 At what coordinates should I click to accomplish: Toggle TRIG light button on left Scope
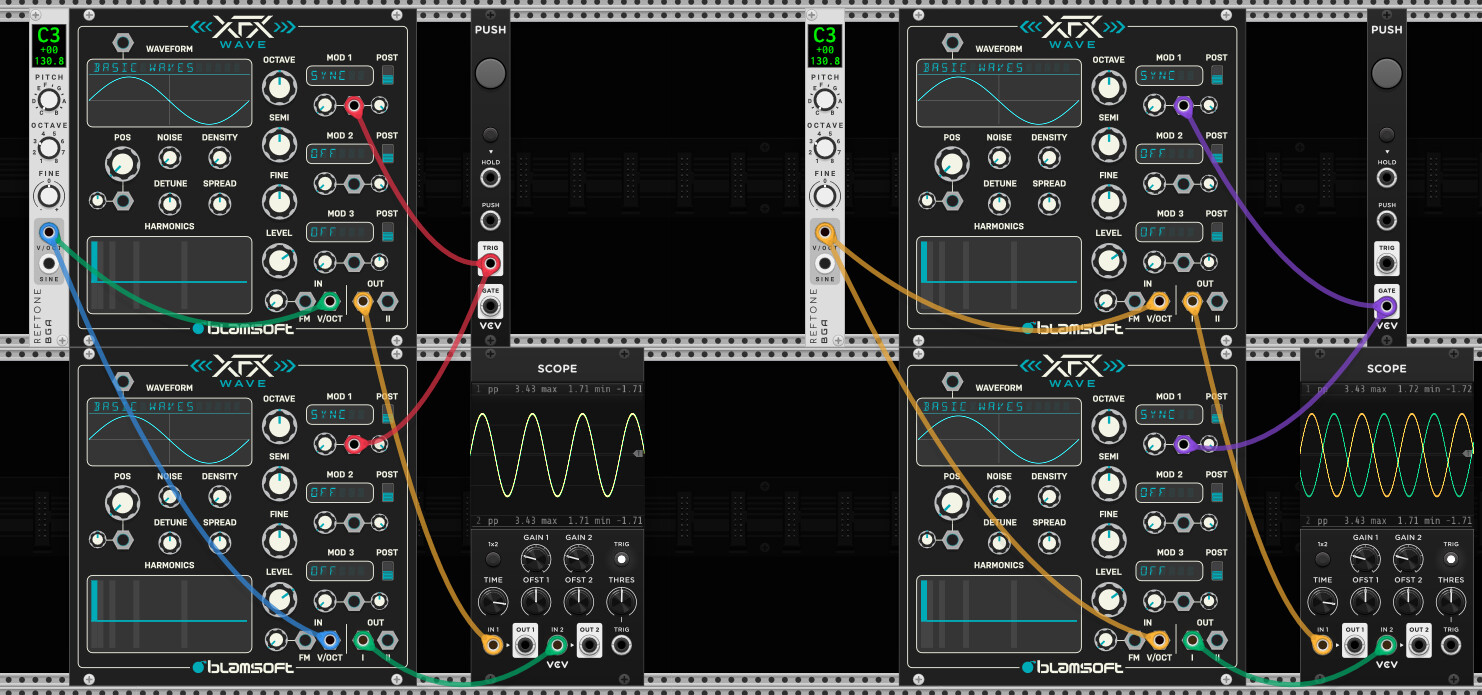tap(622, 560)
